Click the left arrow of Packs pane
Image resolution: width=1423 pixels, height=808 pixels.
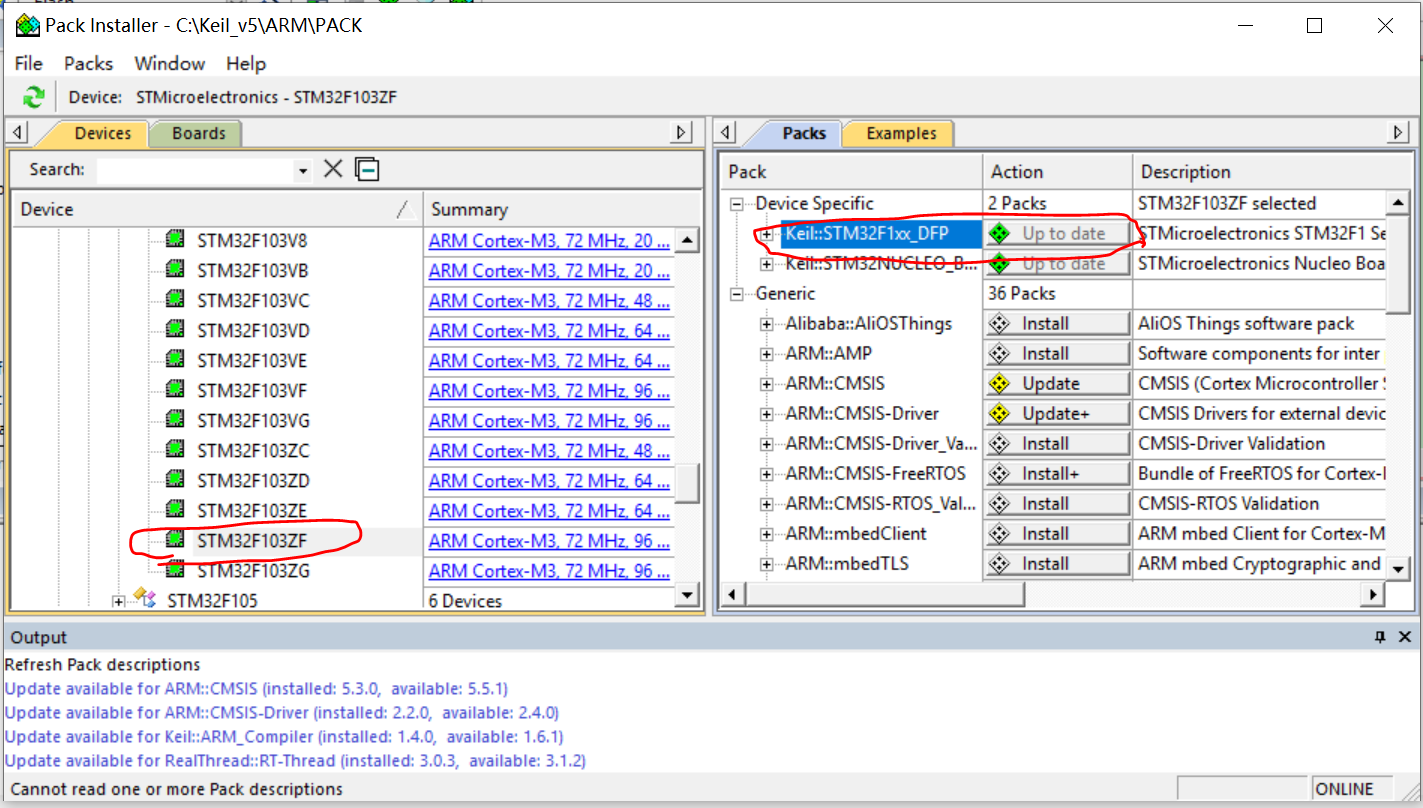pos(727,133)
